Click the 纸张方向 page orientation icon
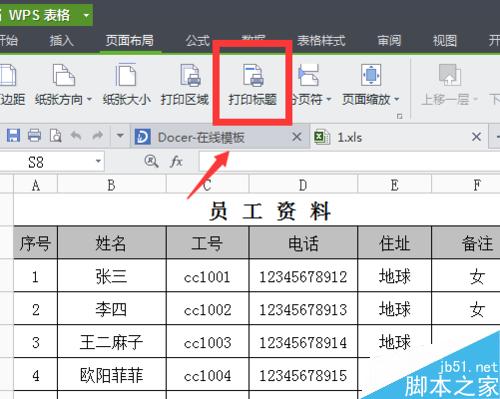This screenshot has height=399, width=500. click(x=64, y=75)
